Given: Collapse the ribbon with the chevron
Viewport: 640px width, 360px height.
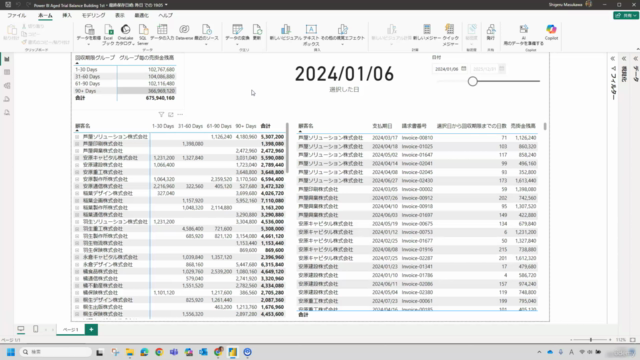Looking at the screenshot, I should tap(637, 49).
